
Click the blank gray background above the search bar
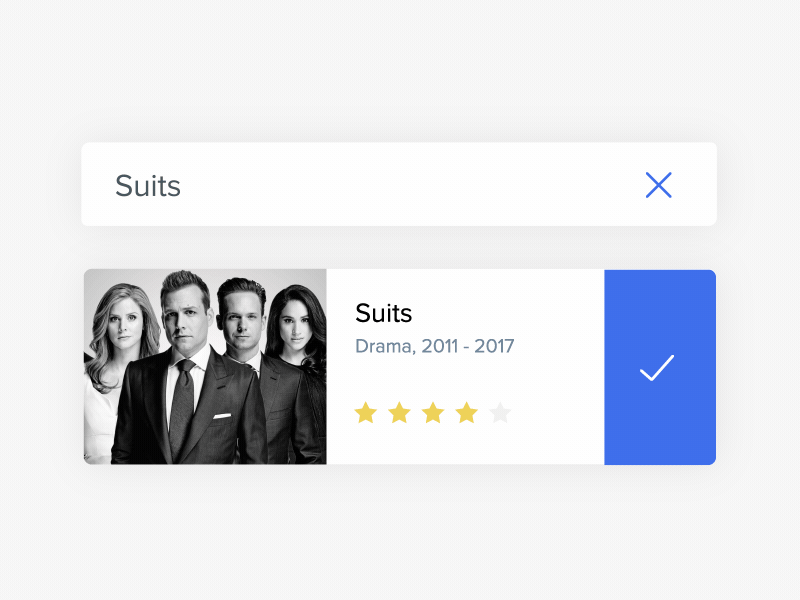point(400,70)
